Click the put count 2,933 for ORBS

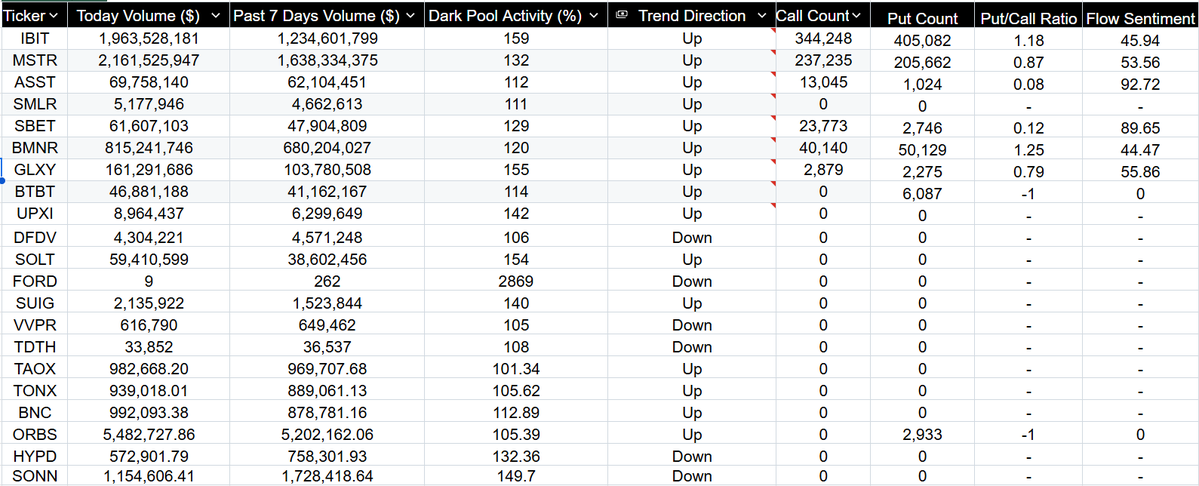tap(922, 435)
